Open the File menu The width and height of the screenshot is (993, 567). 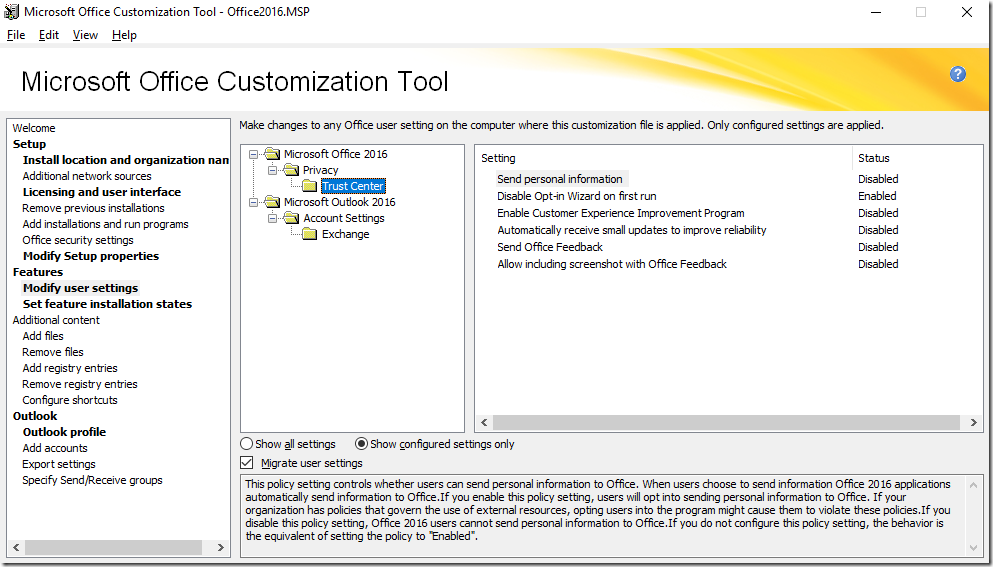tap(16, 35)
